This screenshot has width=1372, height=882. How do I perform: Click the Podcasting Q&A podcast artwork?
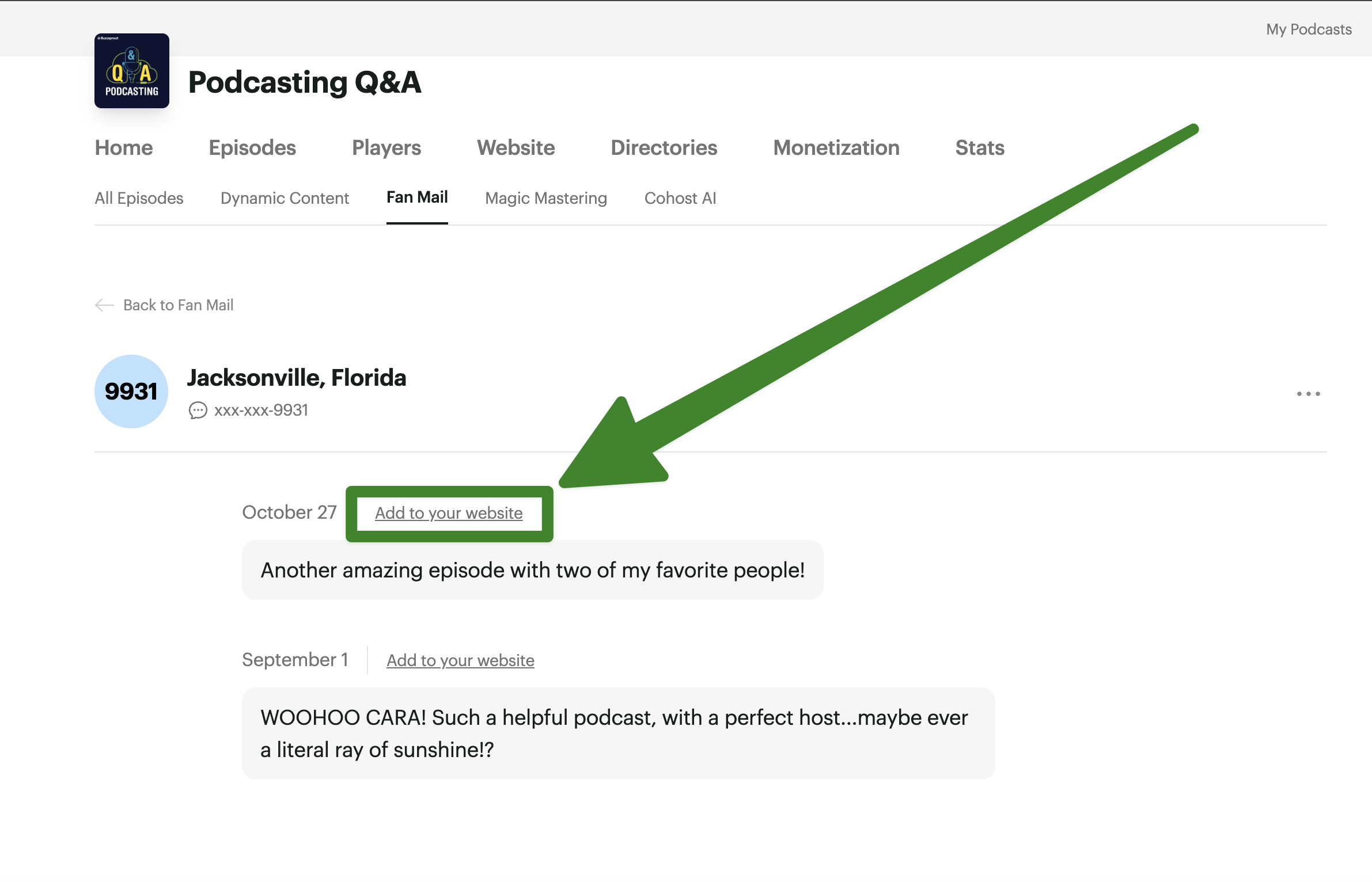[132, 71]
